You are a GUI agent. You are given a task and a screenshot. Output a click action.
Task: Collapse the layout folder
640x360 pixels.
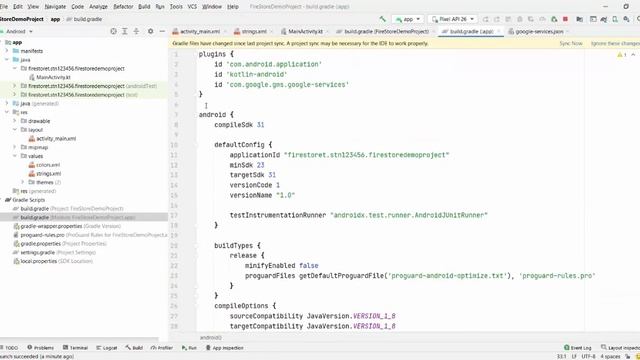[14, 129]
